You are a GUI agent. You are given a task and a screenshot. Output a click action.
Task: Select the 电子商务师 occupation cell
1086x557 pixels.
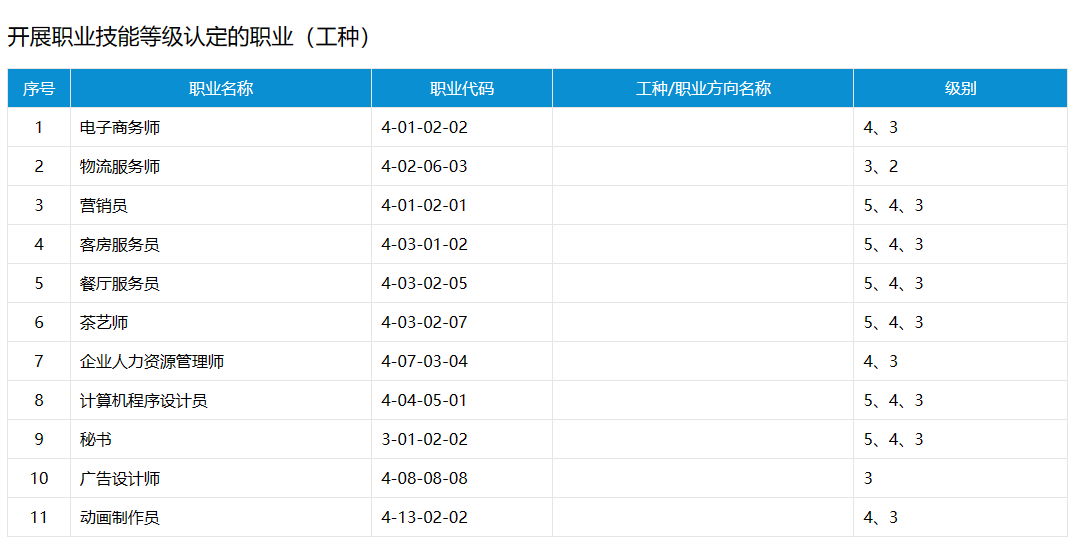pos(221,127)
